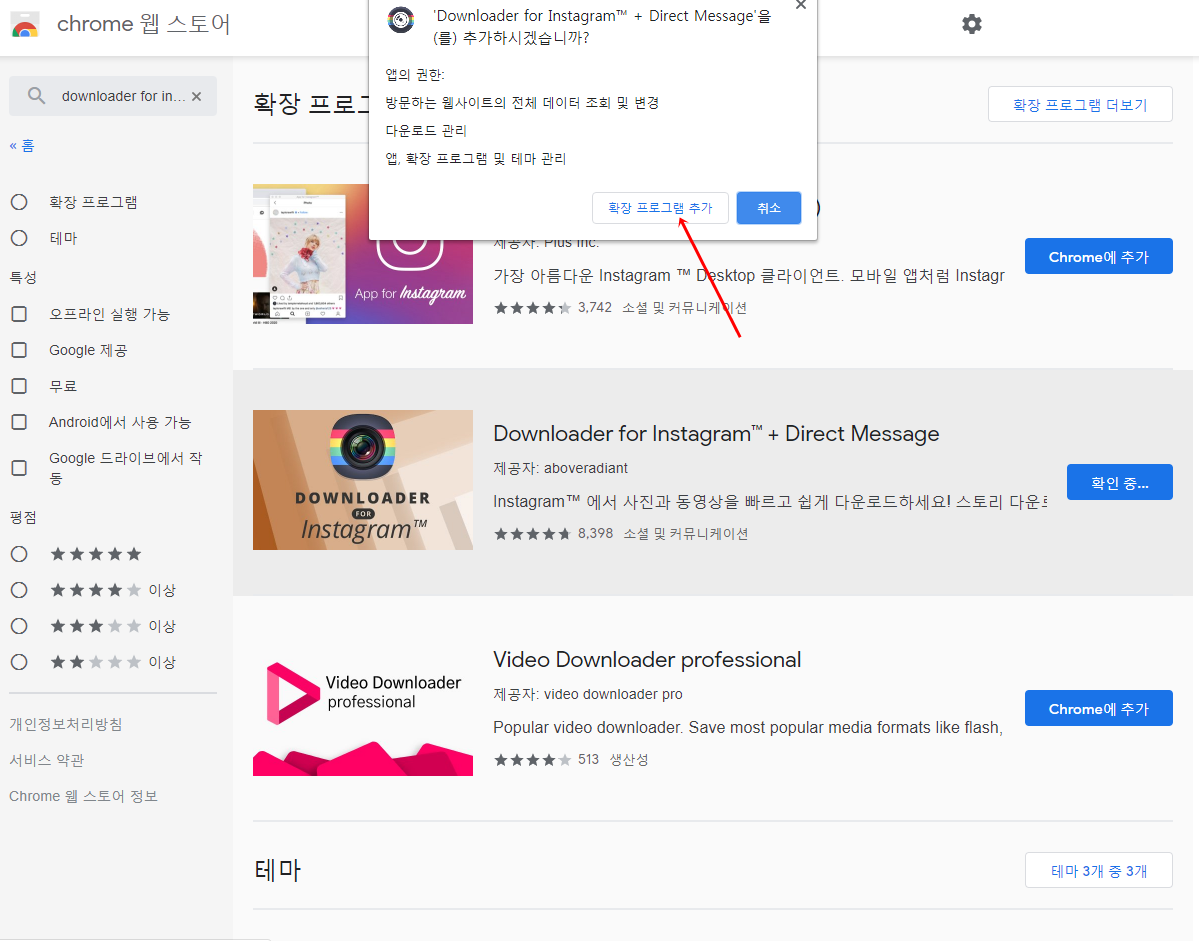This screenshot has width=1199, height=941.
Task: Check 오프라인 실행 가능 checkbox
Action: tap(19, 314)
